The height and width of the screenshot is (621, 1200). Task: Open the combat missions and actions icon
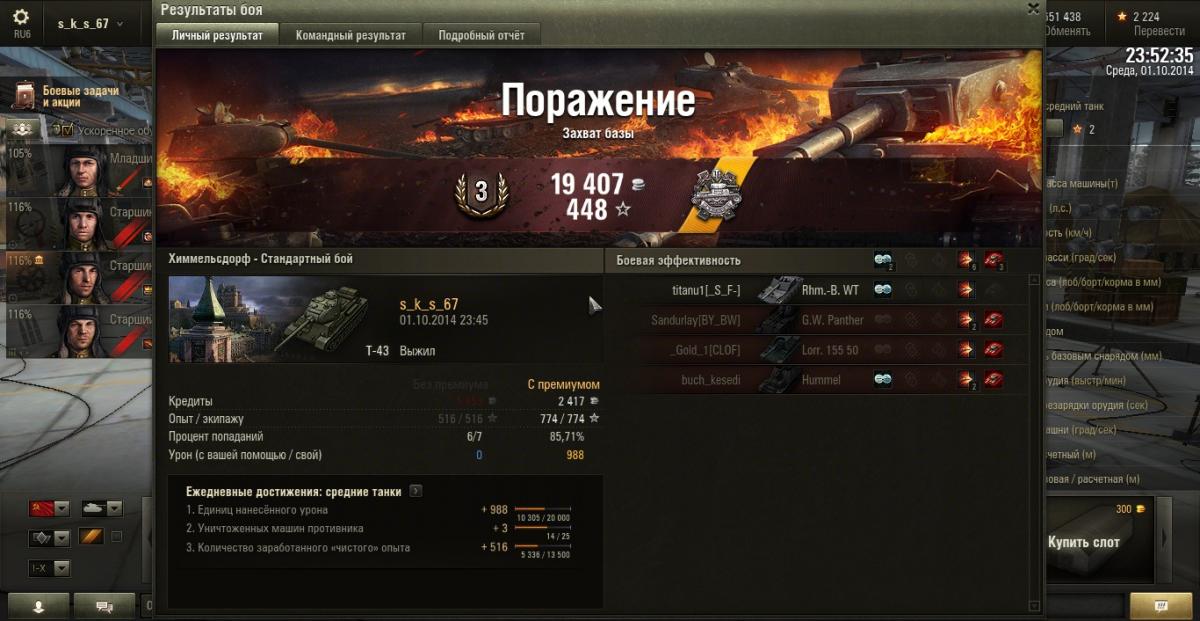pos(26,95)
